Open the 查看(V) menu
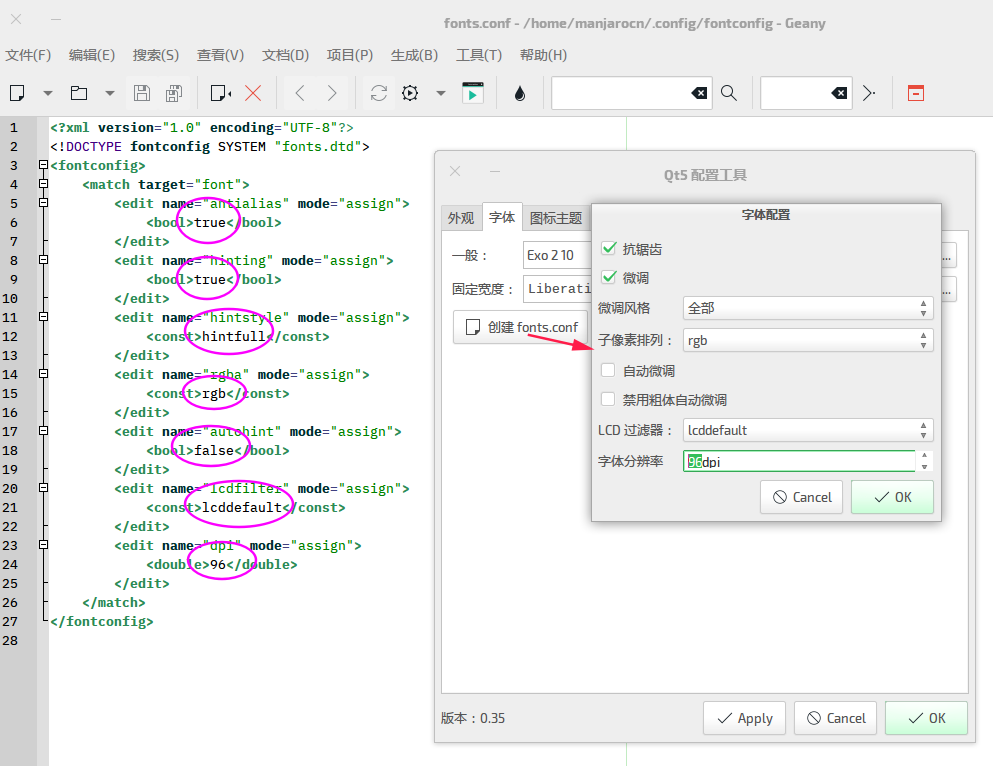993x766 pixels. [220, 55]
